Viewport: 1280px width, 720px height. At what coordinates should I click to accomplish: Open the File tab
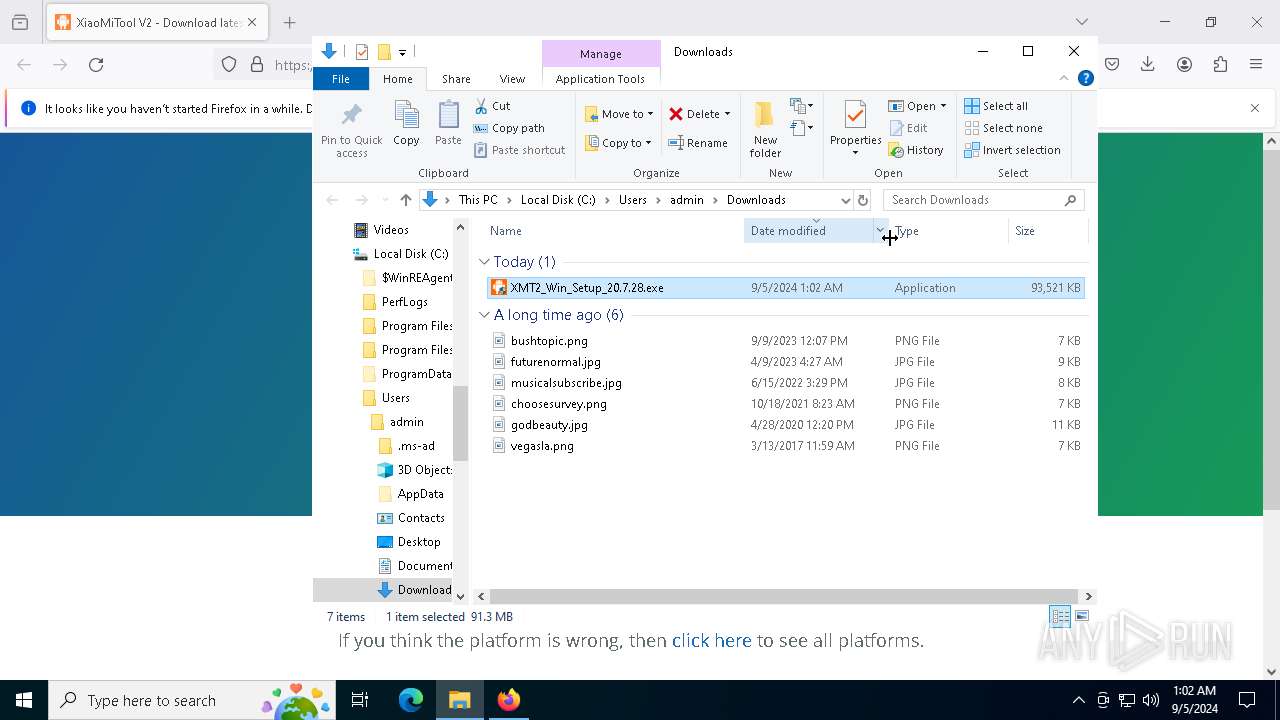click(x=341, y=79)
